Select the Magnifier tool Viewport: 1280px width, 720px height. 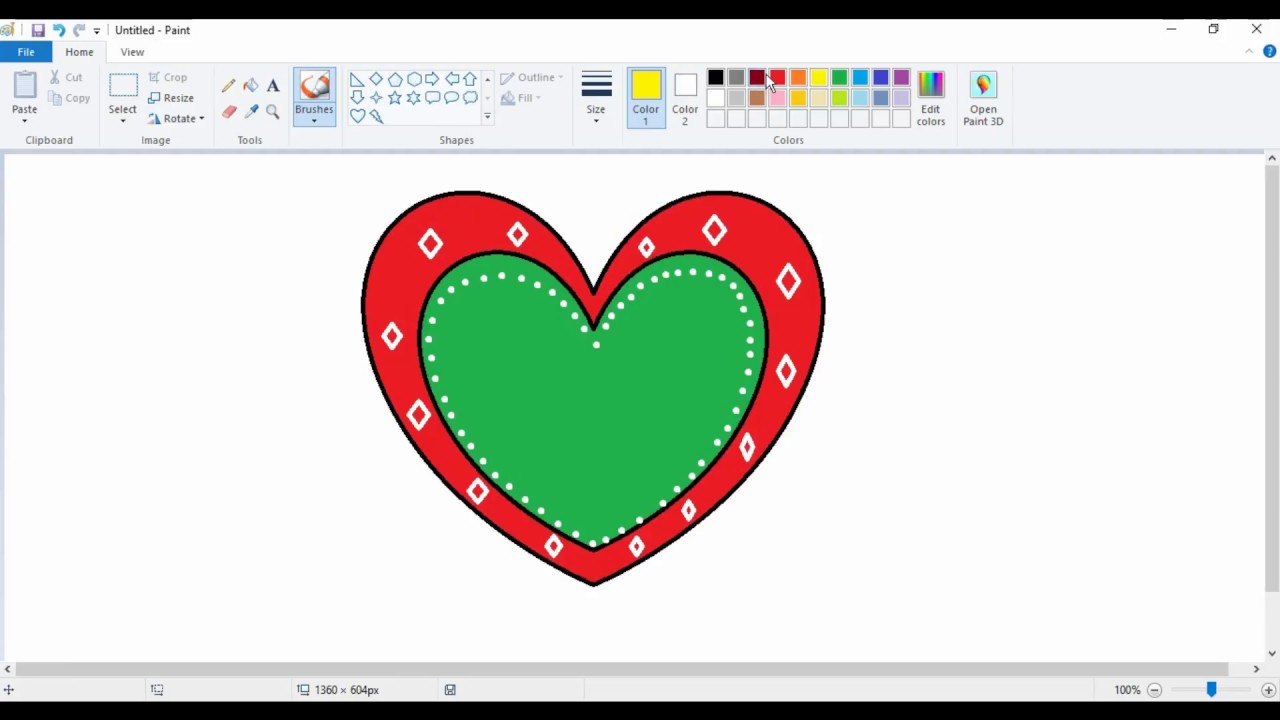click(x=272, y=112)
